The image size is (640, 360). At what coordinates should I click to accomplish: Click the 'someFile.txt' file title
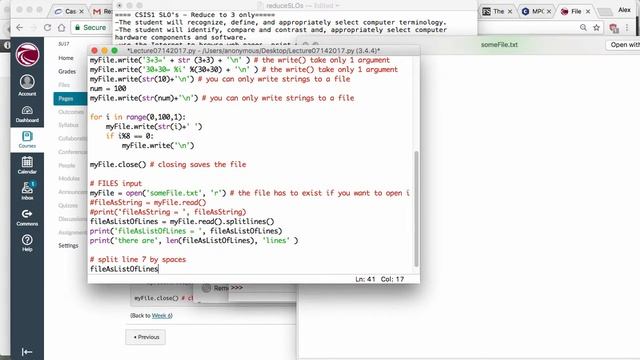(499, 44)
